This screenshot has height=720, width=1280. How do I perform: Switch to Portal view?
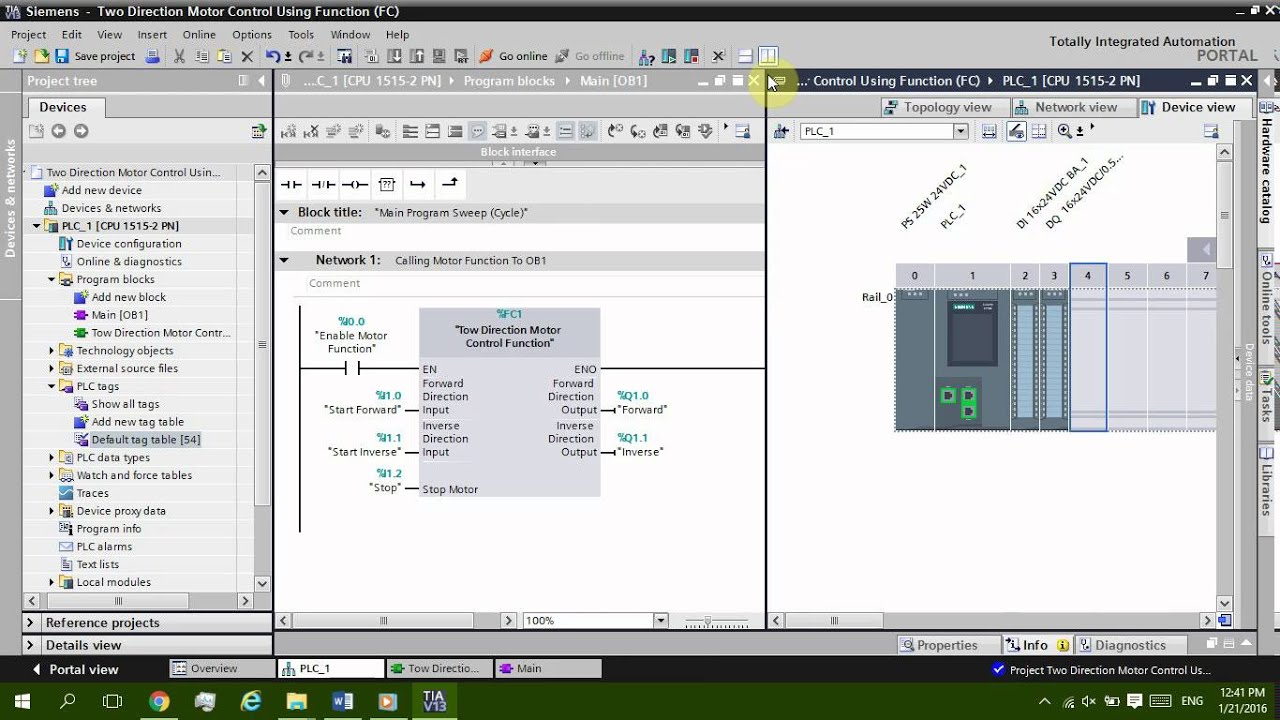75,669
